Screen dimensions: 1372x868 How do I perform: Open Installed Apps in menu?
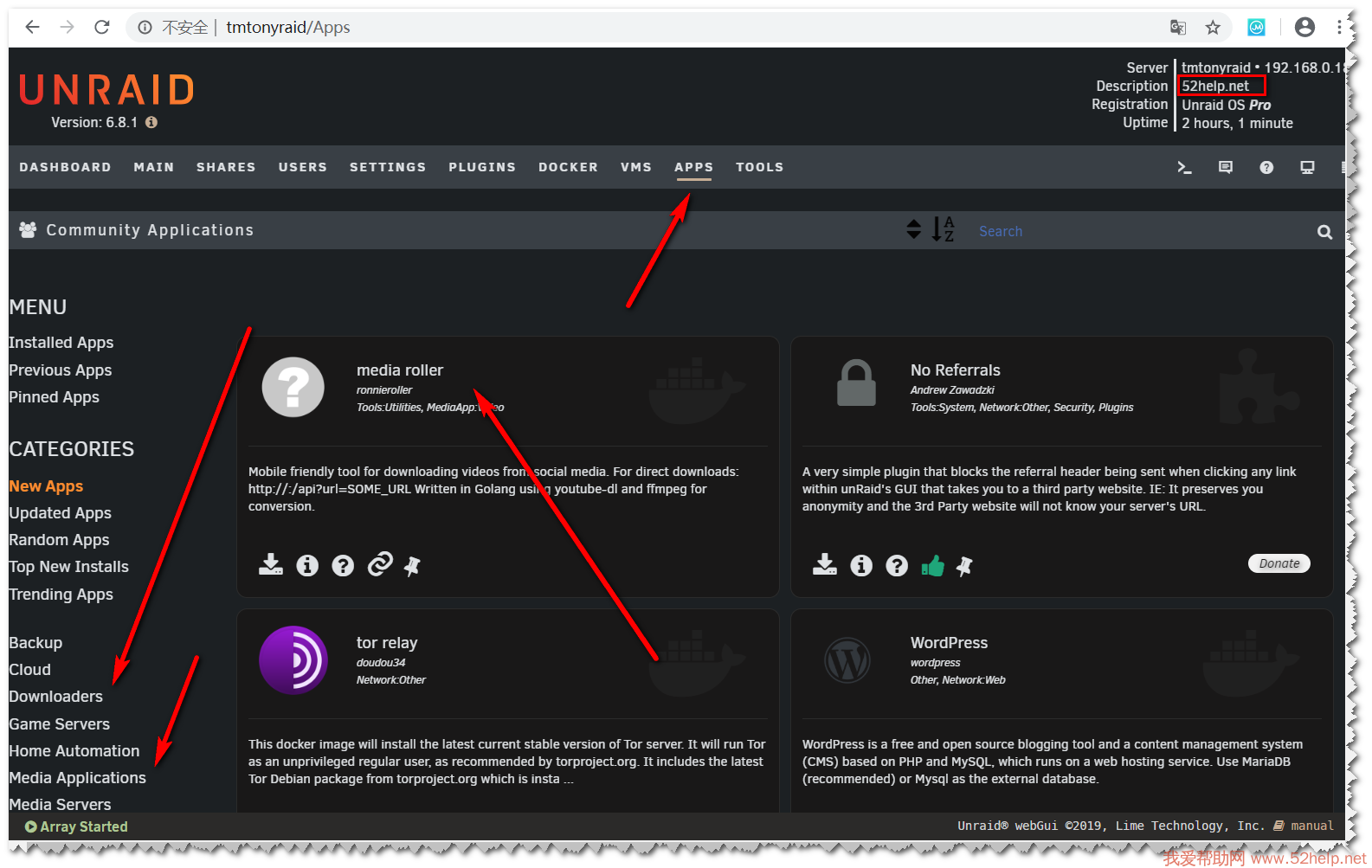pos(61,343)
